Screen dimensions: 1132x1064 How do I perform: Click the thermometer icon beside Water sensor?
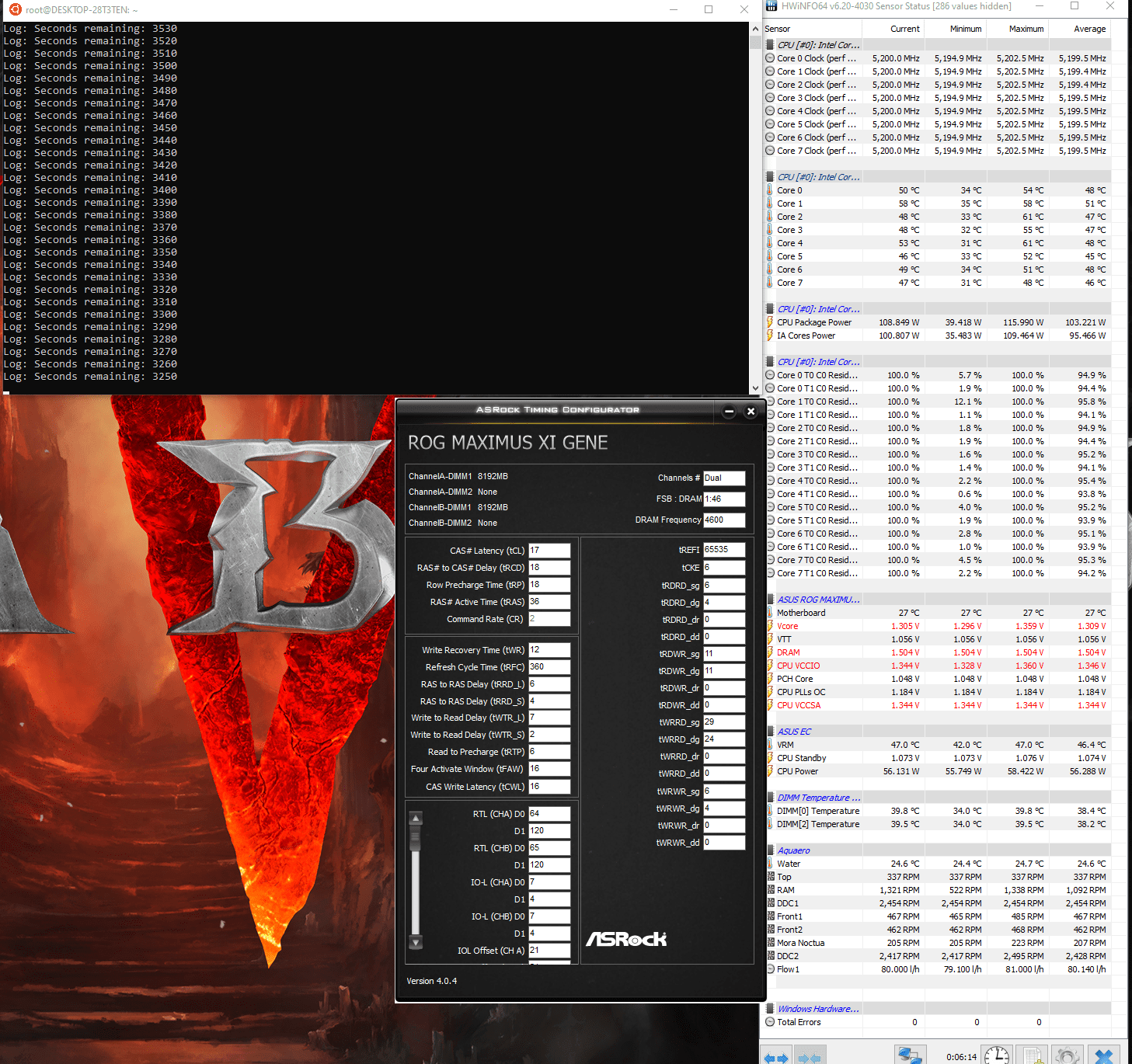770,864
